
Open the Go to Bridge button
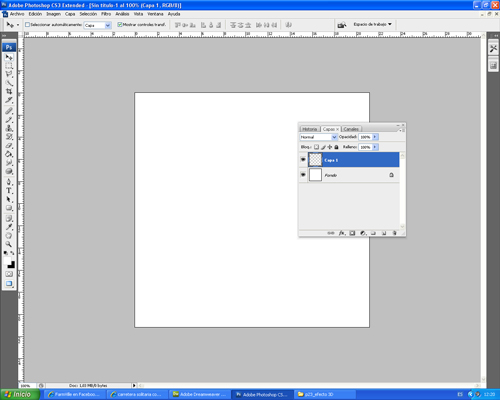(342, 25)
